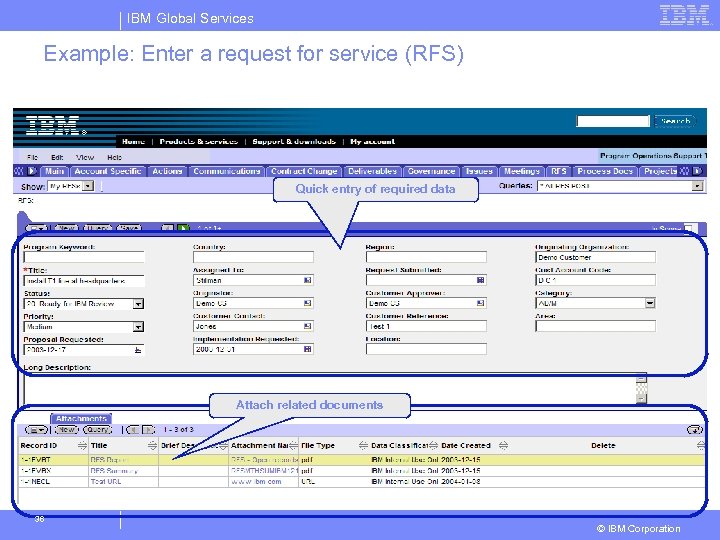Focus the Program Keyword field
This screenshot has height=540, width=720.
tap(84, 257)
